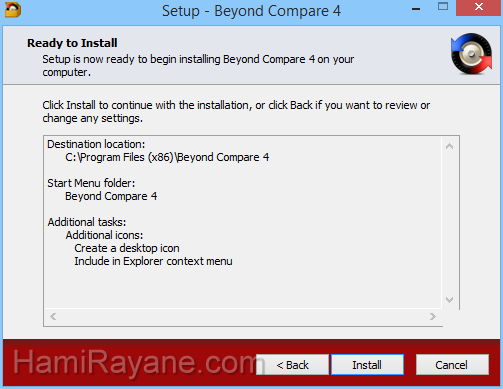Click the 'Destination location:' label
This screenshot has height=389, width=503.
[96, 144]
